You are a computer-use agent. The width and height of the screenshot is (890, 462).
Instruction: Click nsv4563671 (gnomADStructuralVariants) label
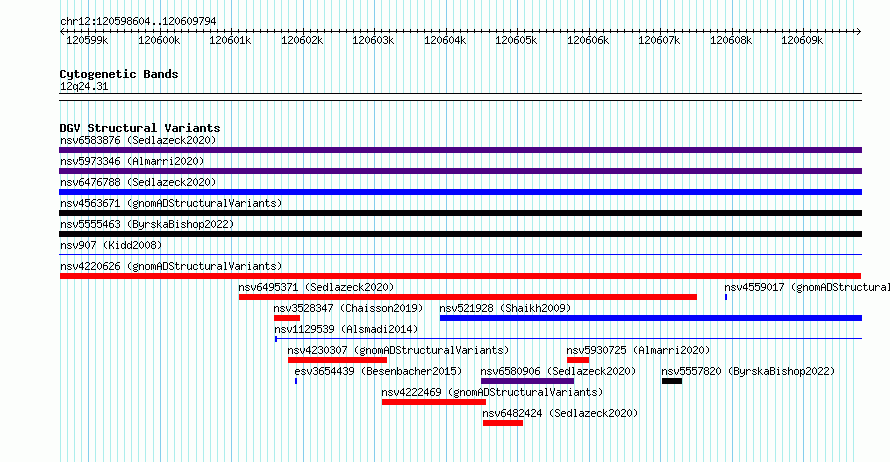171,203
